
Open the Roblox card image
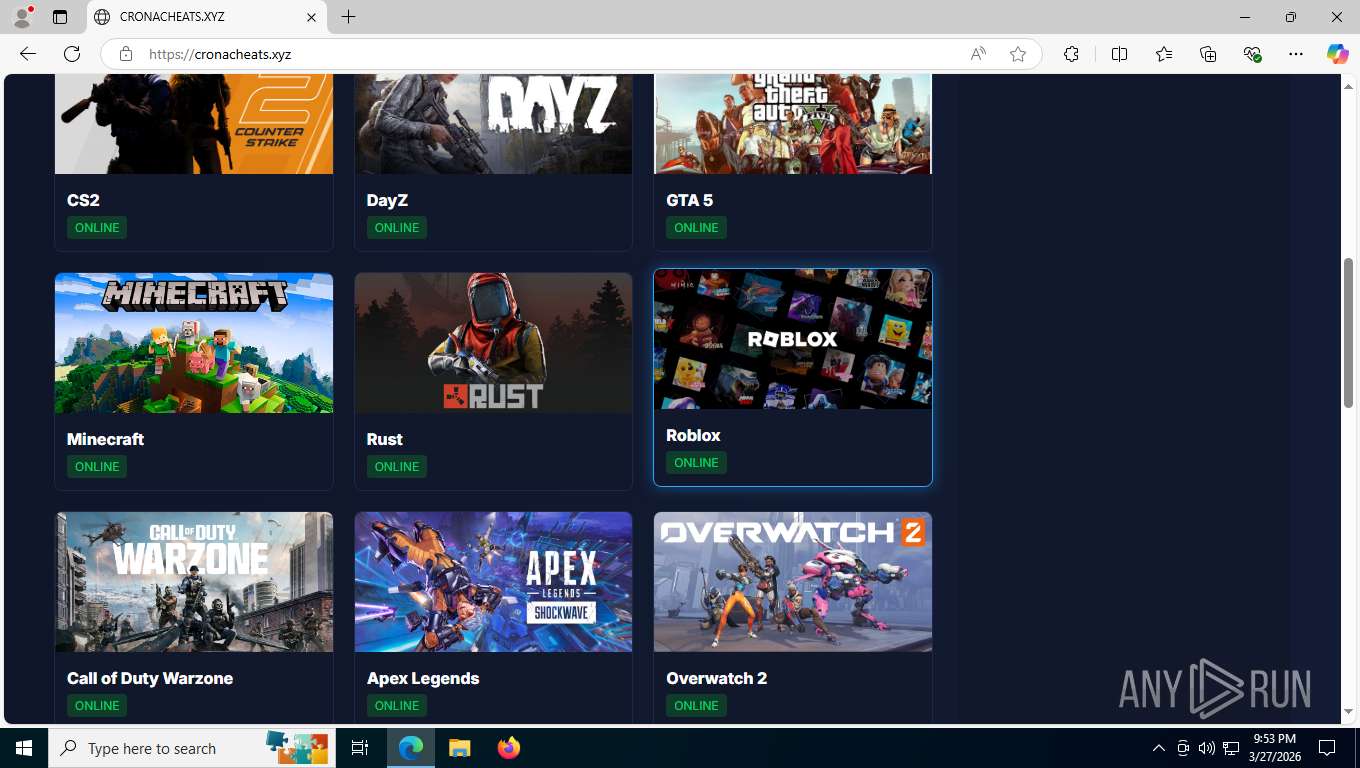(793, 339)
